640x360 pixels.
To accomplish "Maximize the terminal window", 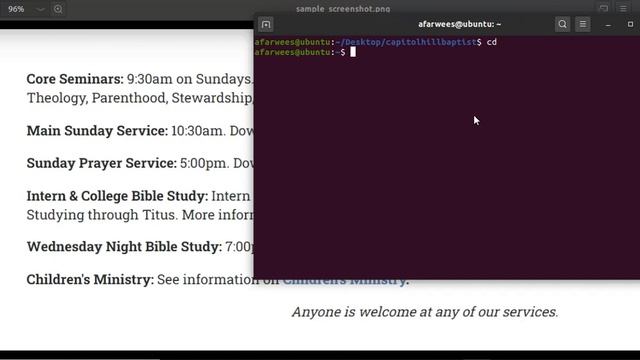I will tap(630, 24).
